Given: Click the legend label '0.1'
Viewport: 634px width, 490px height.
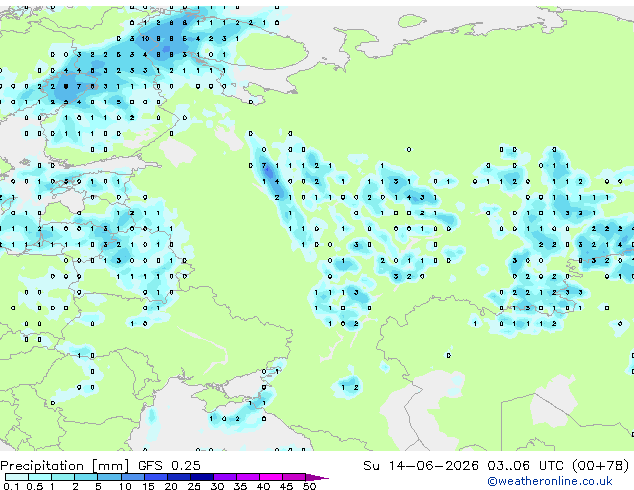Looking at the screenshot, I should pyautogui.click(x=11, y=486).
